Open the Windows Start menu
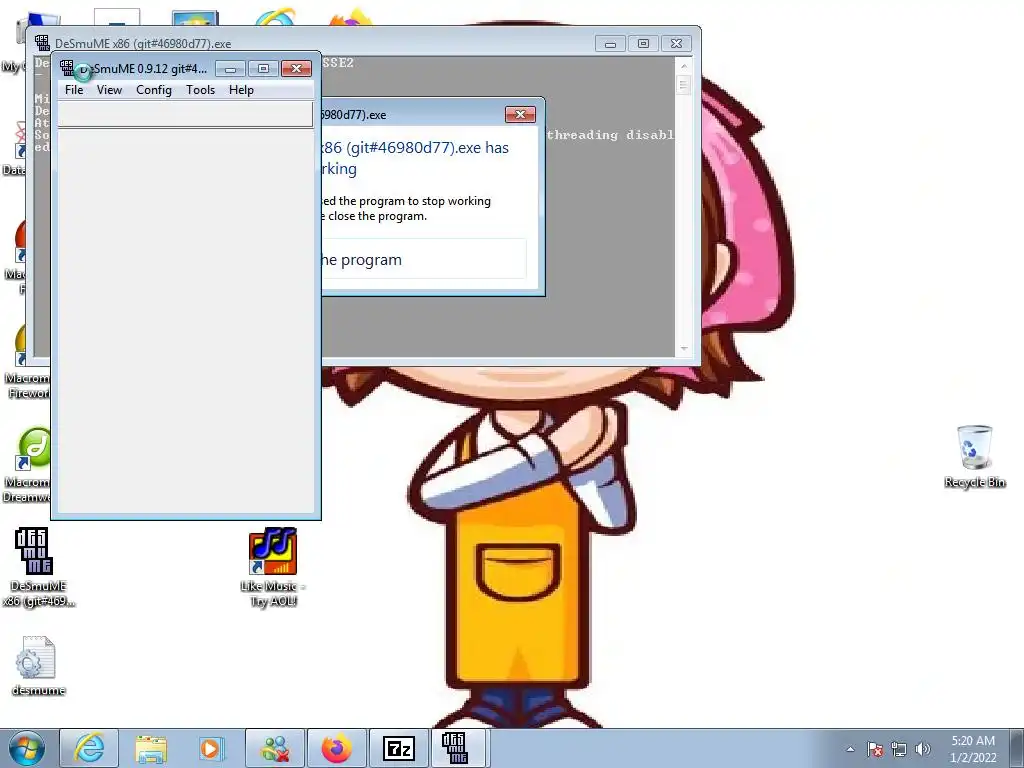Viewport: 1024px width, 768px height. coord(27,748)
